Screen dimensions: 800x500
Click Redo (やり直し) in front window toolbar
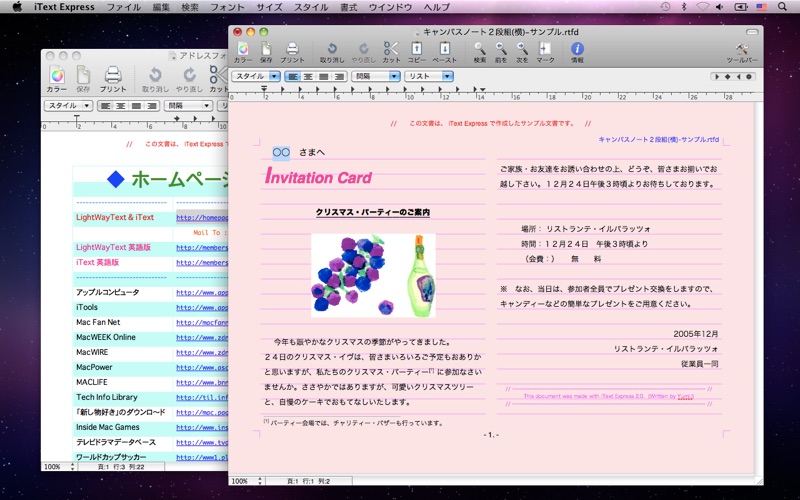pyautogui.click(x=364, y=52)
